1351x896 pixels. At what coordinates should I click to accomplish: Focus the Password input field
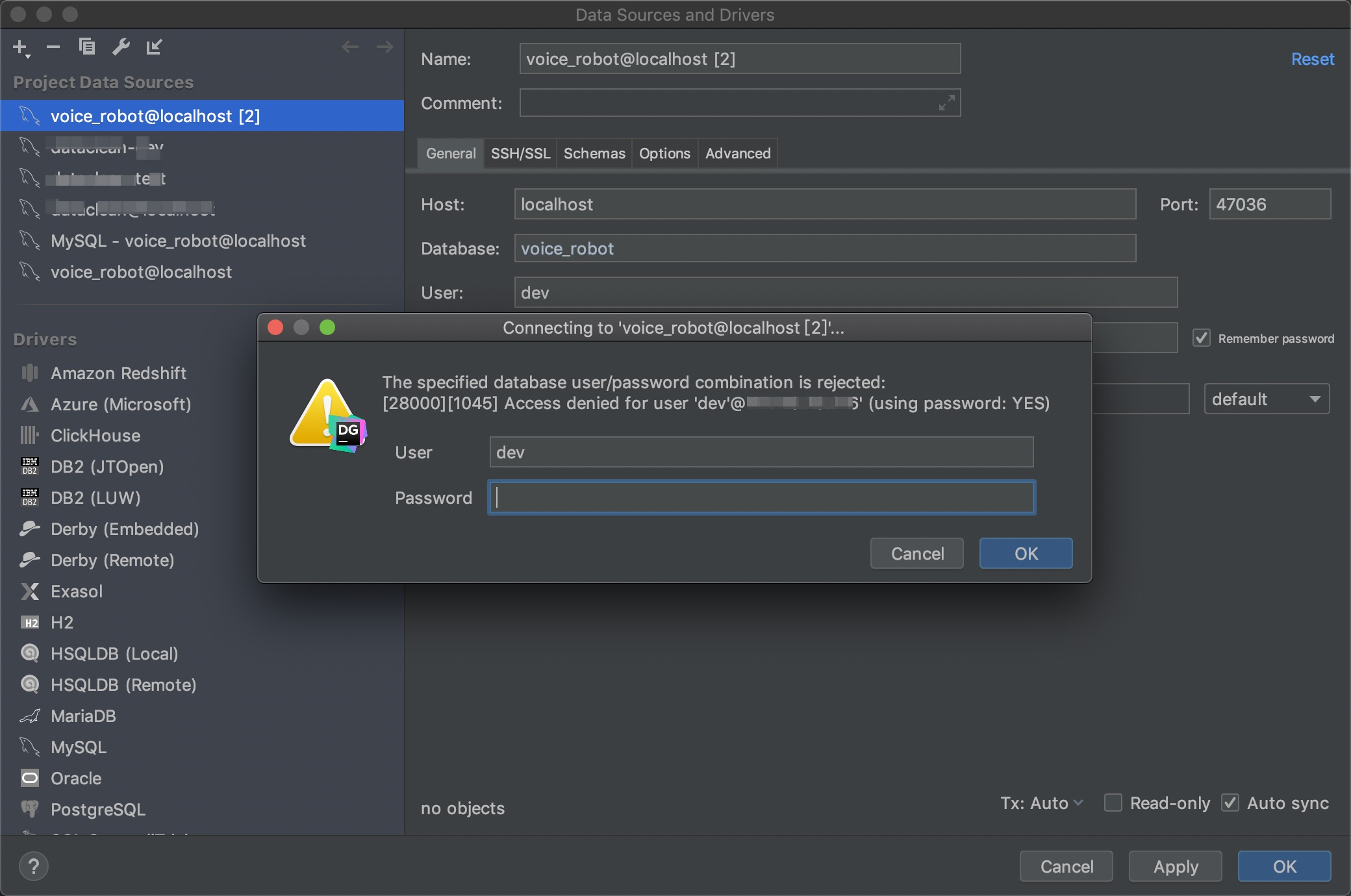[x=761, y=497]
